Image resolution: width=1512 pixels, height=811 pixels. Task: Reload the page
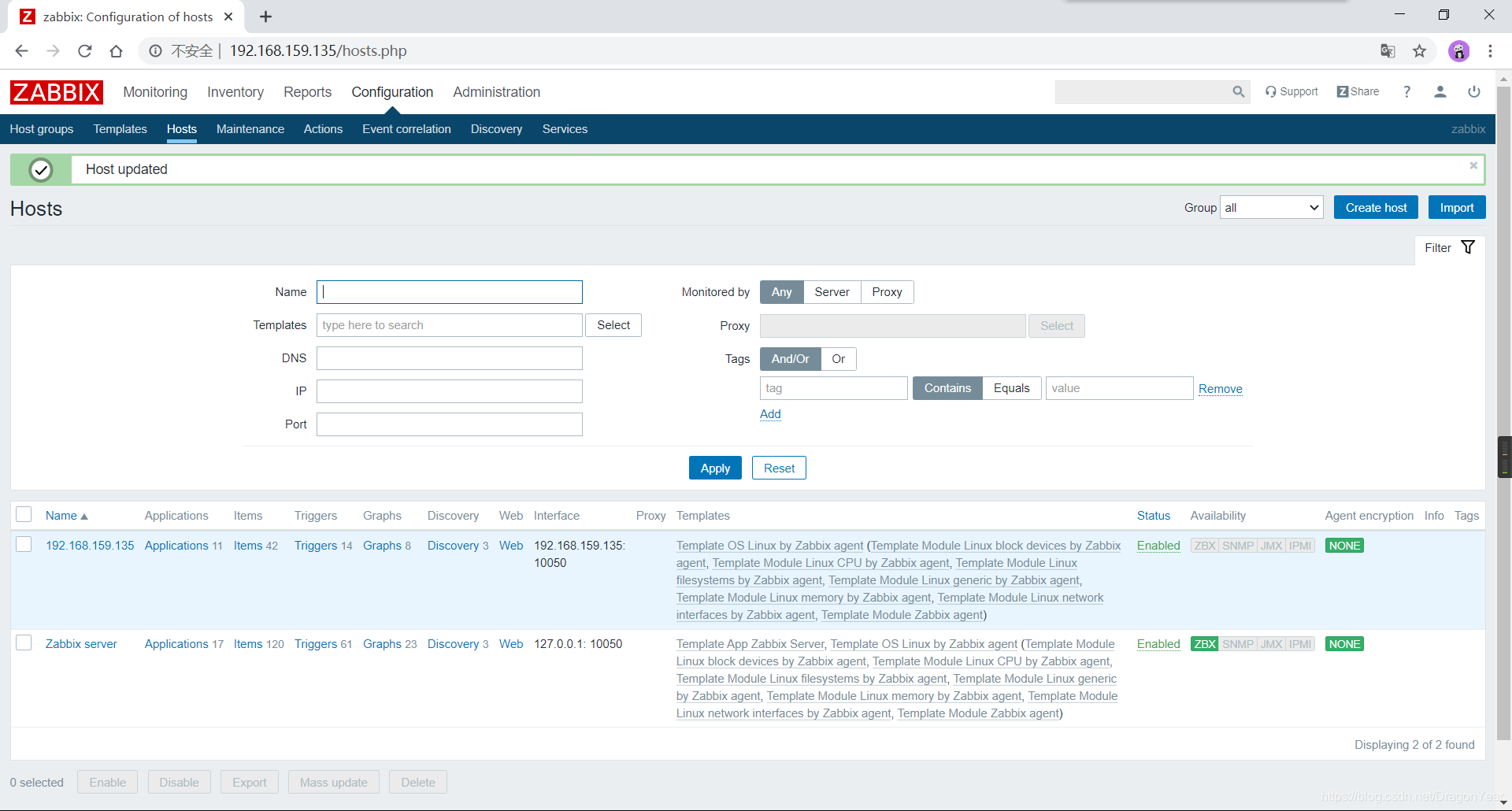tap(85, 51)
